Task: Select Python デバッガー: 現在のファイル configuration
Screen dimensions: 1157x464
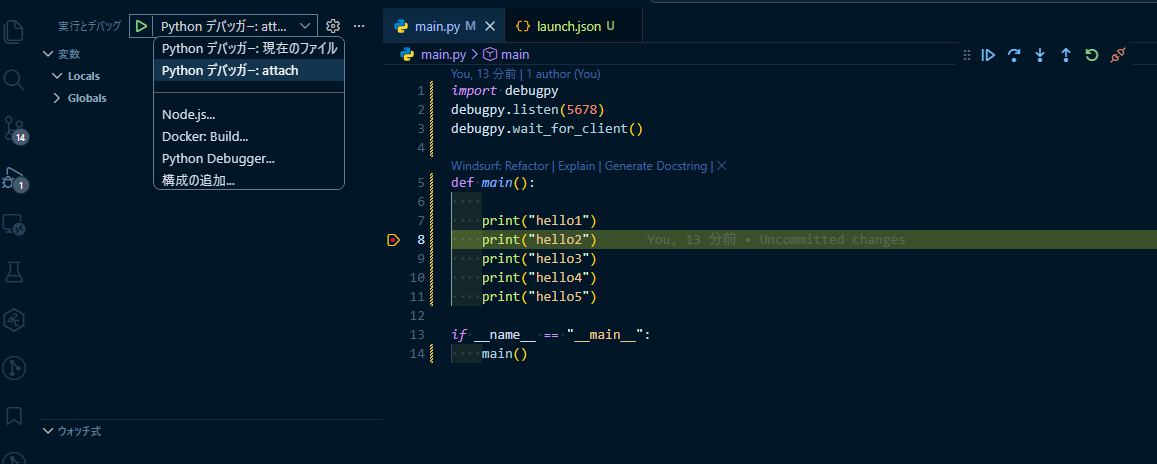Action: coord(249,49)
